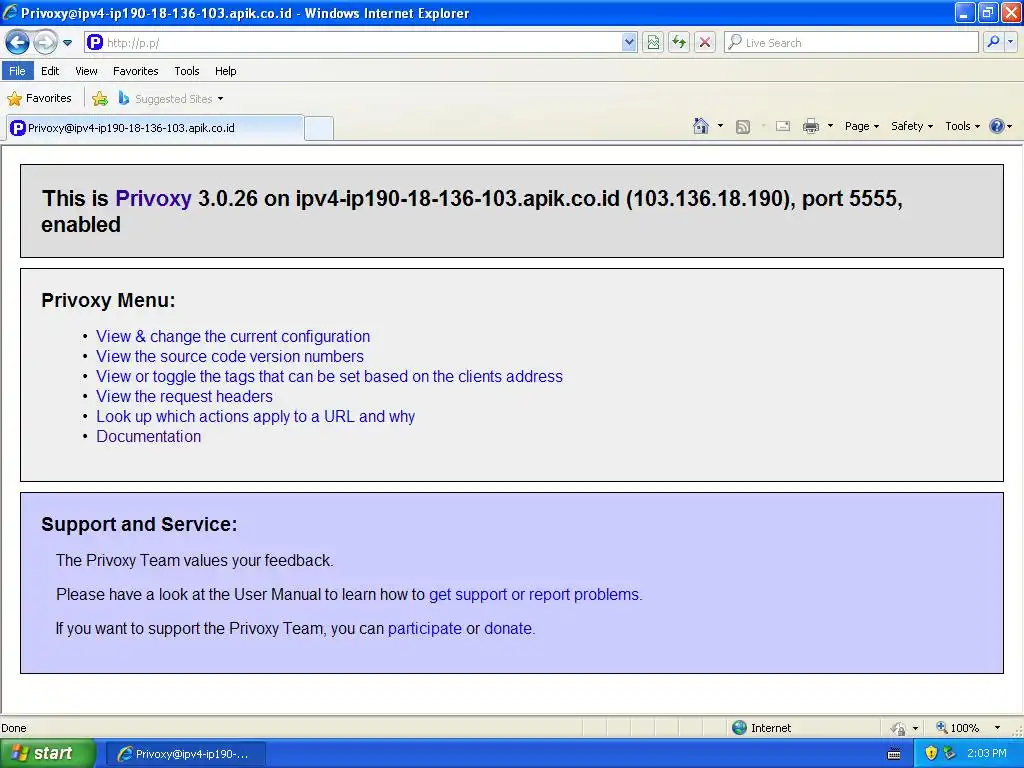Open the File menu
The width and height of the screenshot is (1024, 768).
point(18,71)
